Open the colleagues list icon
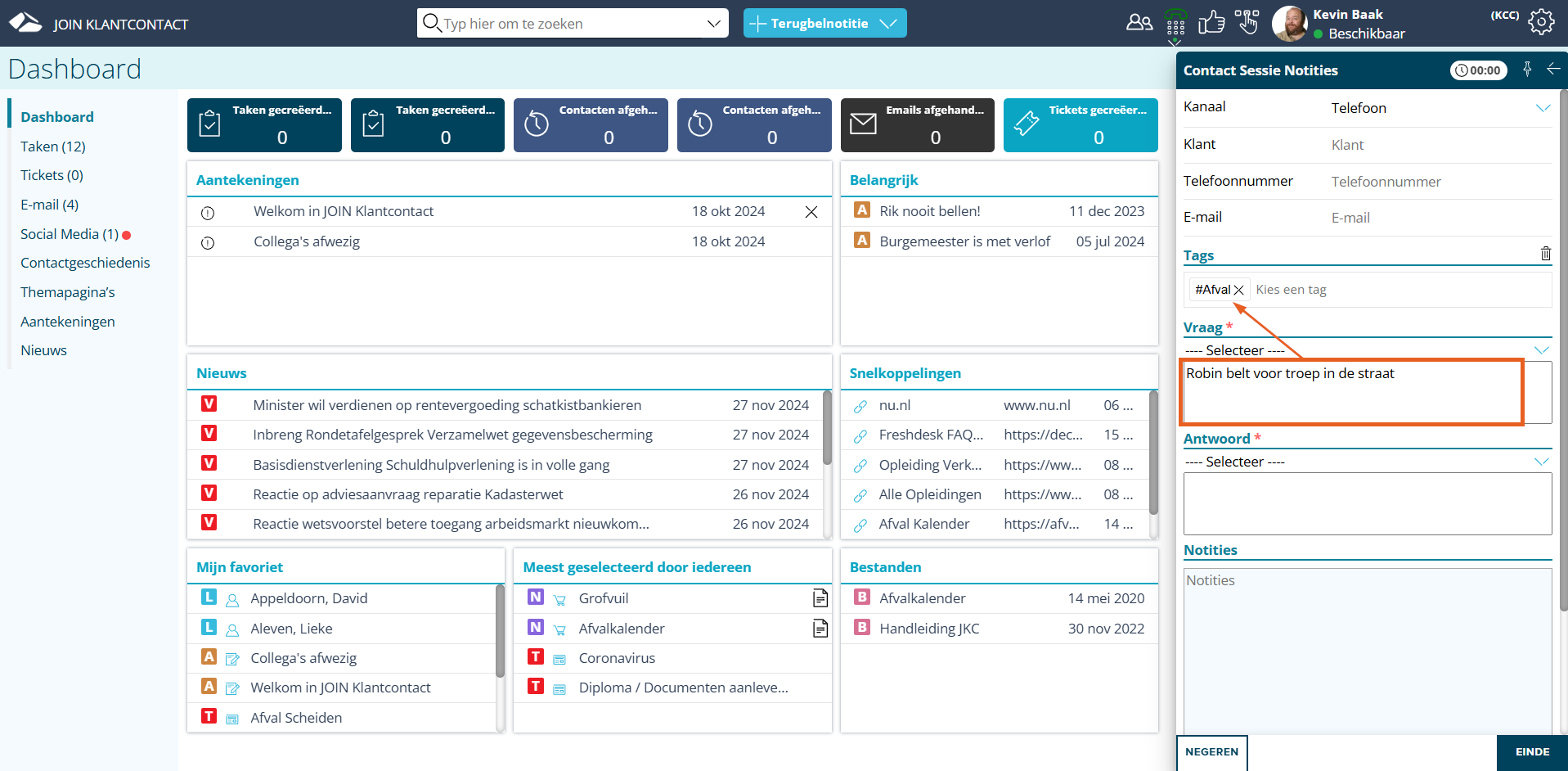The height and width of the screenshot is (771, 1568). [x=1139, y=23]
